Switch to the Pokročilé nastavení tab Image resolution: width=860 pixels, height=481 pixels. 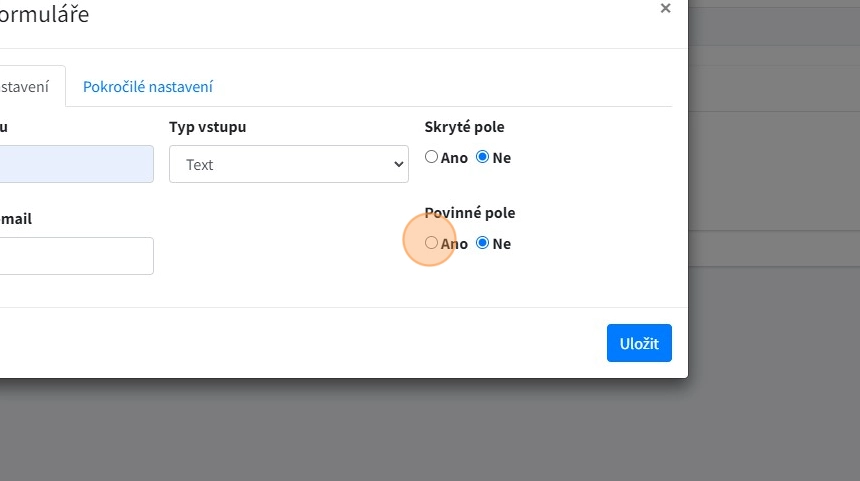(x=147, y=87)
